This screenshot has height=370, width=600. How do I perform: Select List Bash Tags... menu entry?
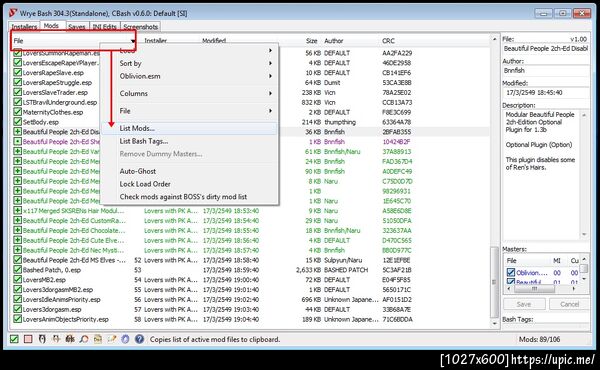click(x=189, y=141)
